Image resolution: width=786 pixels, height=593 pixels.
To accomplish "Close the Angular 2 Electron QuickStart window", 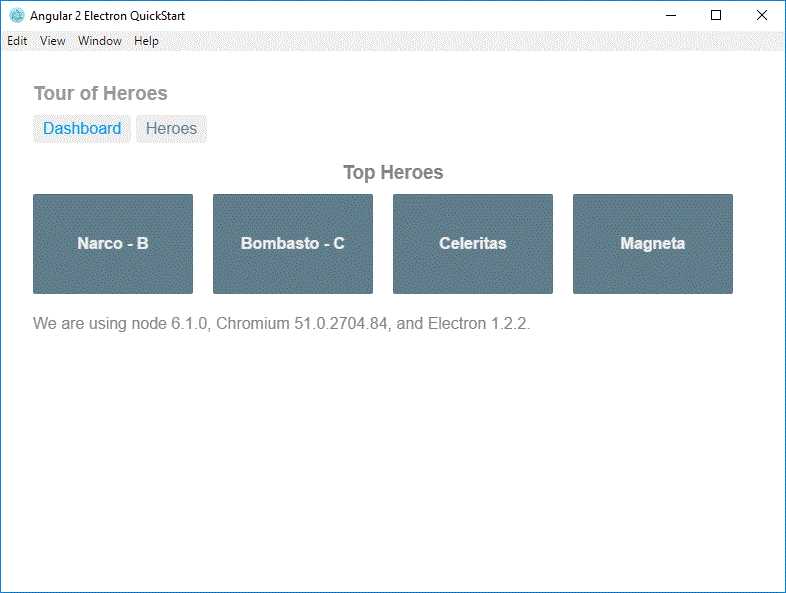I will point(762,16).
